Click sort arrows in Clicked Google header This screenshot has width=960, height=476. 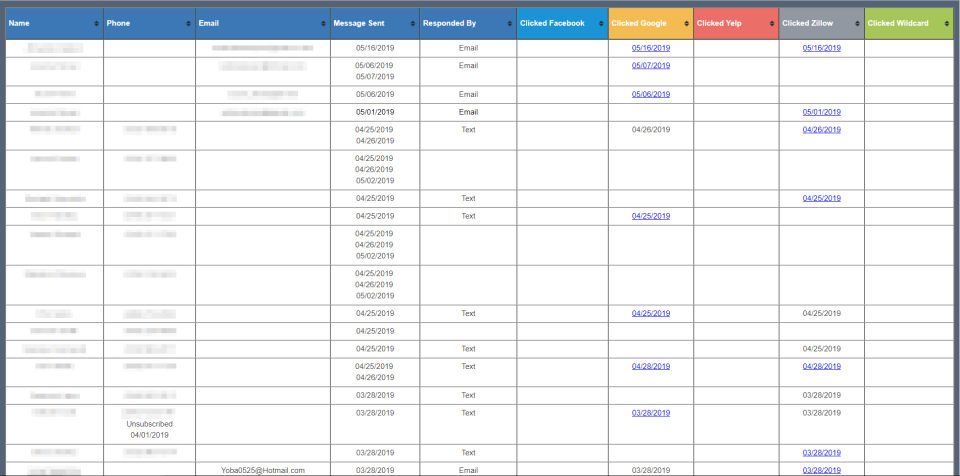click(687, 24)
